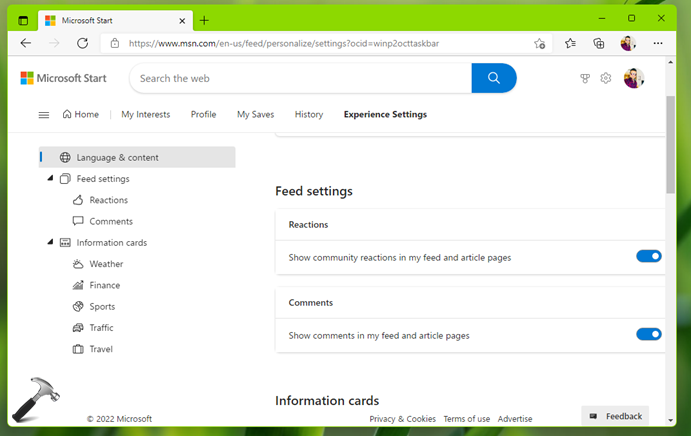This screenshot has width=691, height=436.
Task: Switch to the History tab
Action: tap(308, 115)
